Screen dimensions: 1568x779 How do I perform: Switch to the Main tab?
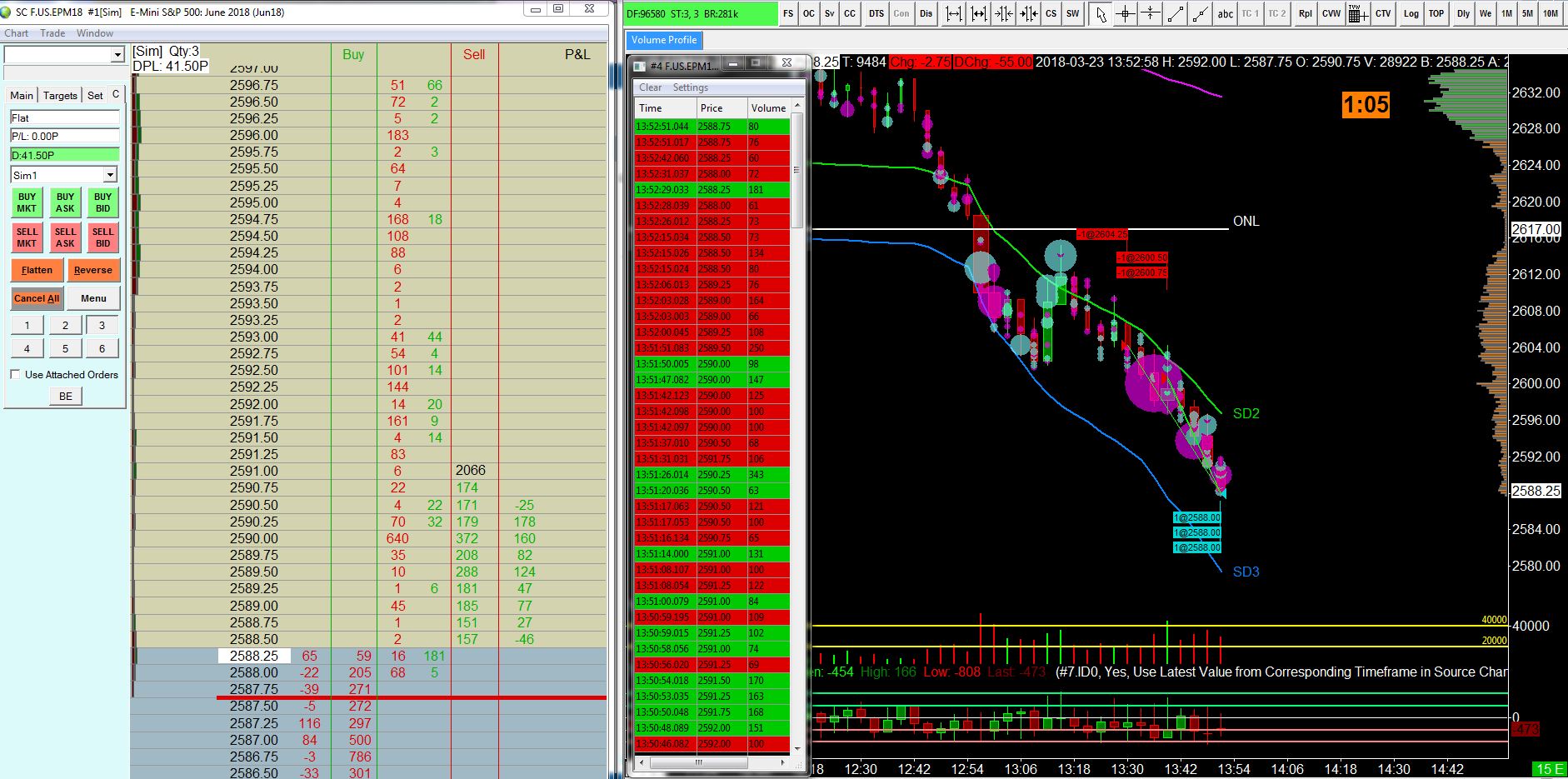tap(22, 95)
